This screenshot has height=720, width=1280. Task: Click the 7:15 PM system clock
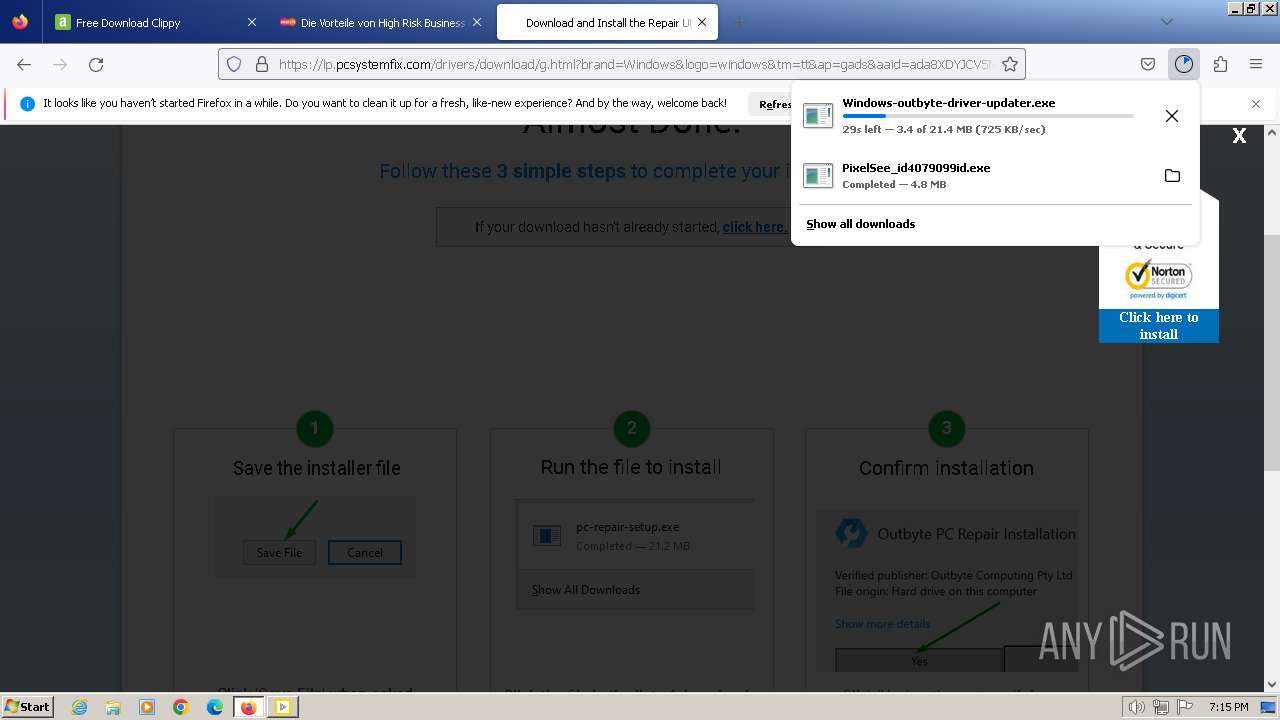coord(1228,707)
